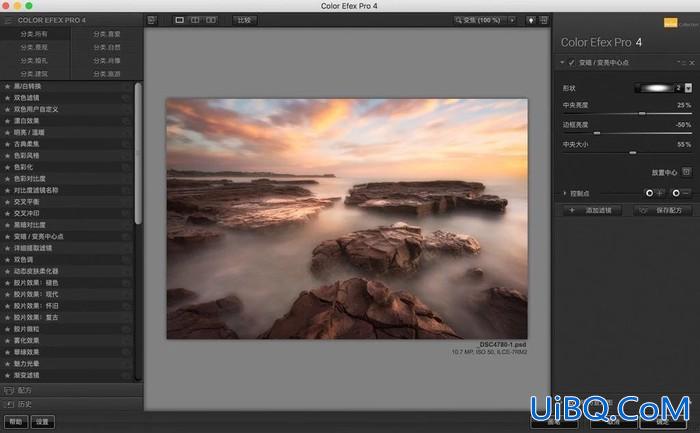This screenshot has height=433, width=700.
Task: Toggle the 变暗/变亮中心点 filter checkbox
Action: (x=571, y=63)
